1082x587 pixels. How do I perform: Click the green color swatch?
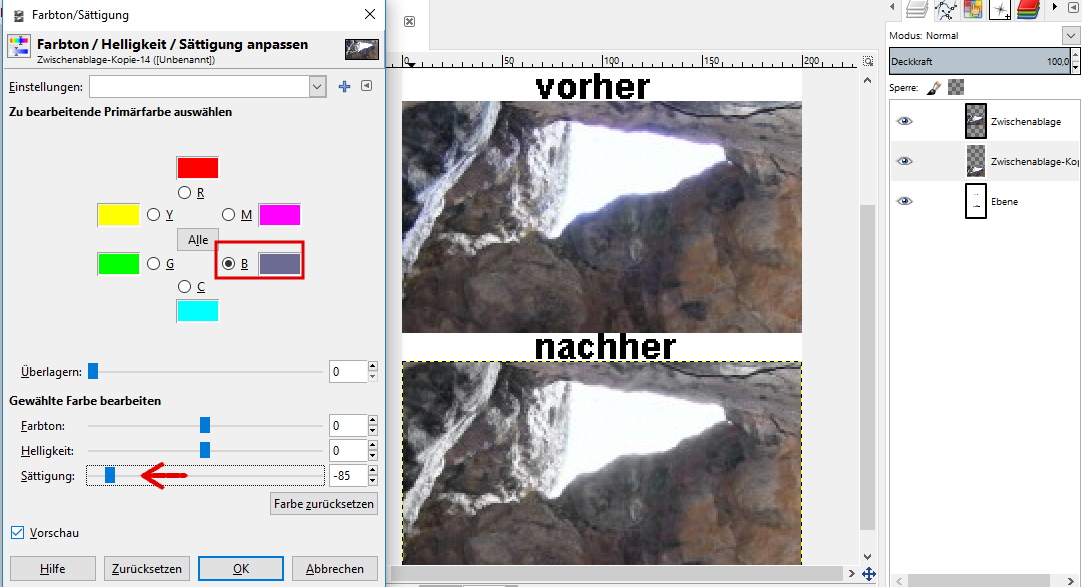(119, 263)
